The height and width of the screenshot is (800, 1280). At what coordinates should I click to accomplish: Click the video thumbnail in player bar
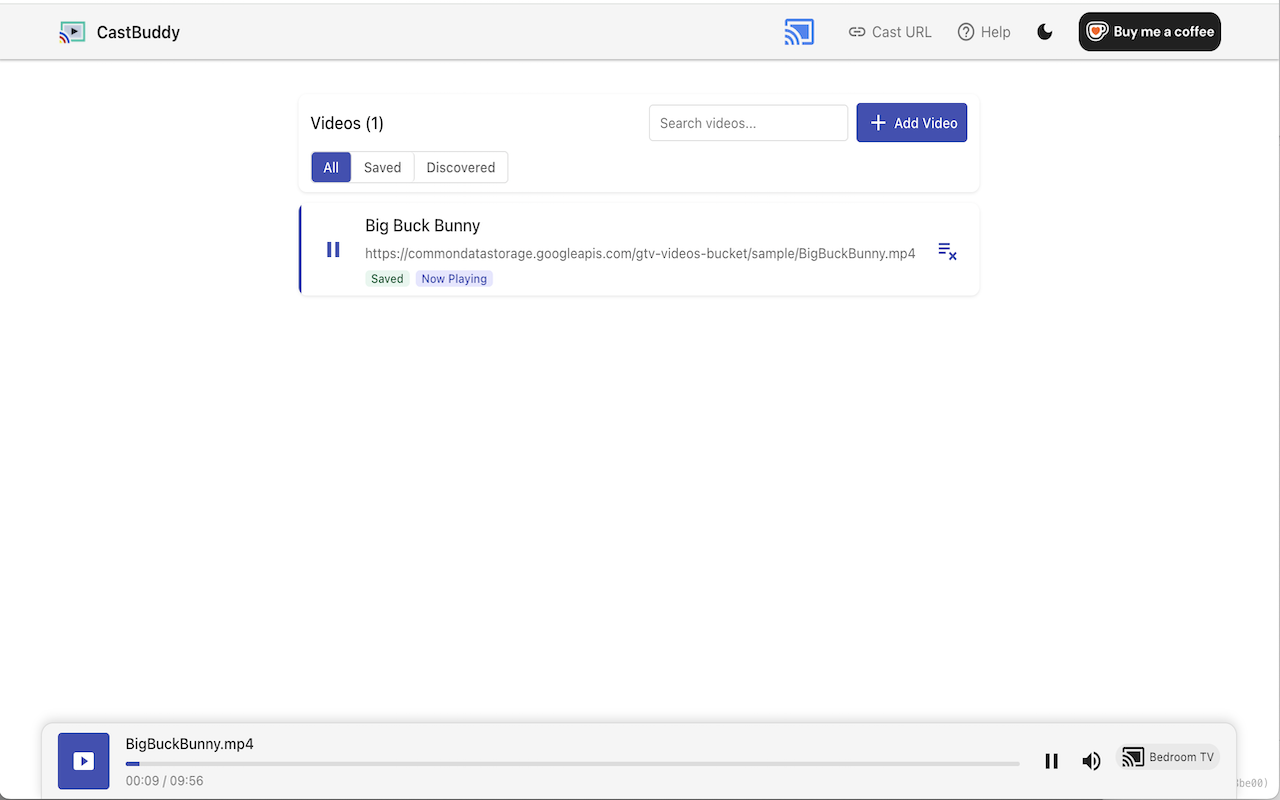pyautogui.click(x=84, y=761)
